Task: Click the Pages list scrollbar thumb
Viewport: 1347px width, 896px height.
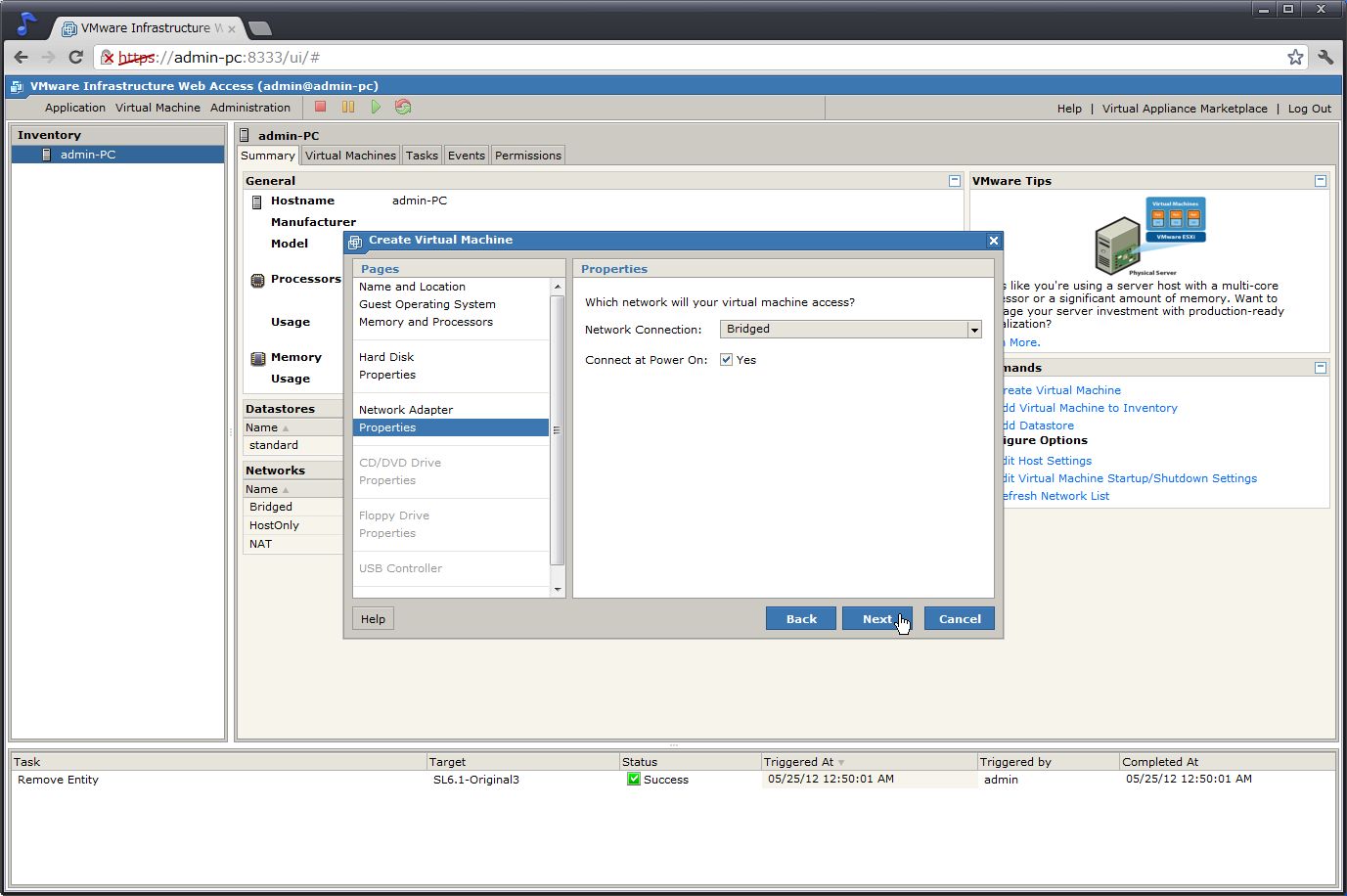Action: pos(558,430)
